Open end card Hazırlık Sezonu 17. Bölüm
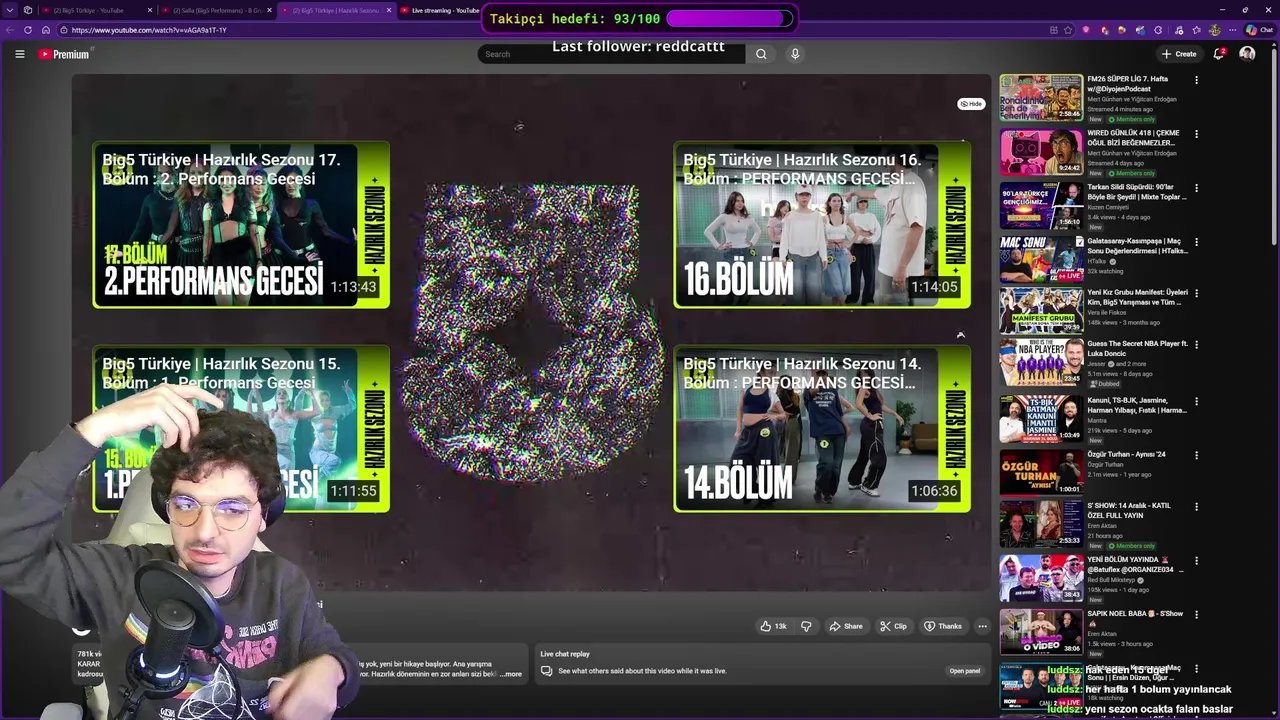 (x=241, y=224)
